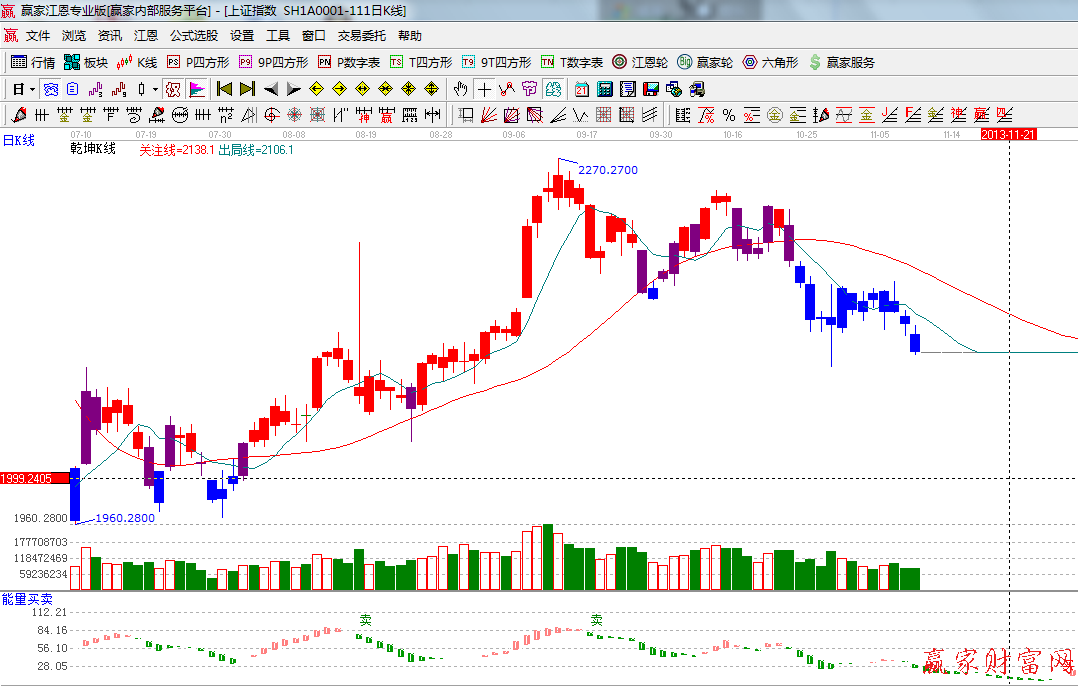Click the 行情 quotes button

pyautogui.click(x=33, y=62)
